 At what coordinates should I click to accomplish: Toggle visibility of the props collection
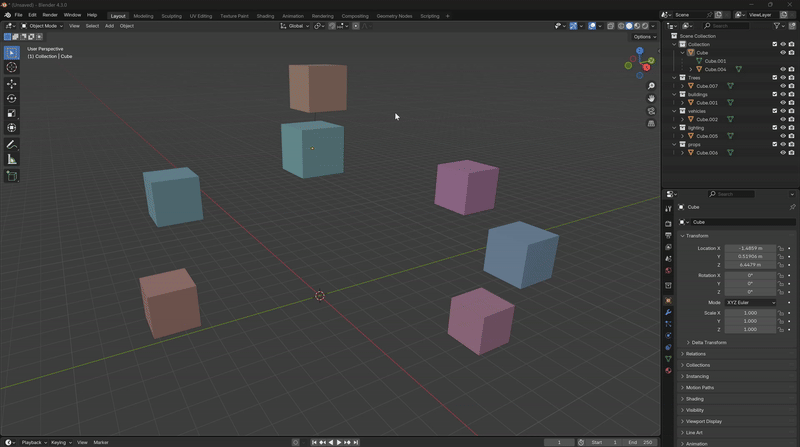pos(783,144)
